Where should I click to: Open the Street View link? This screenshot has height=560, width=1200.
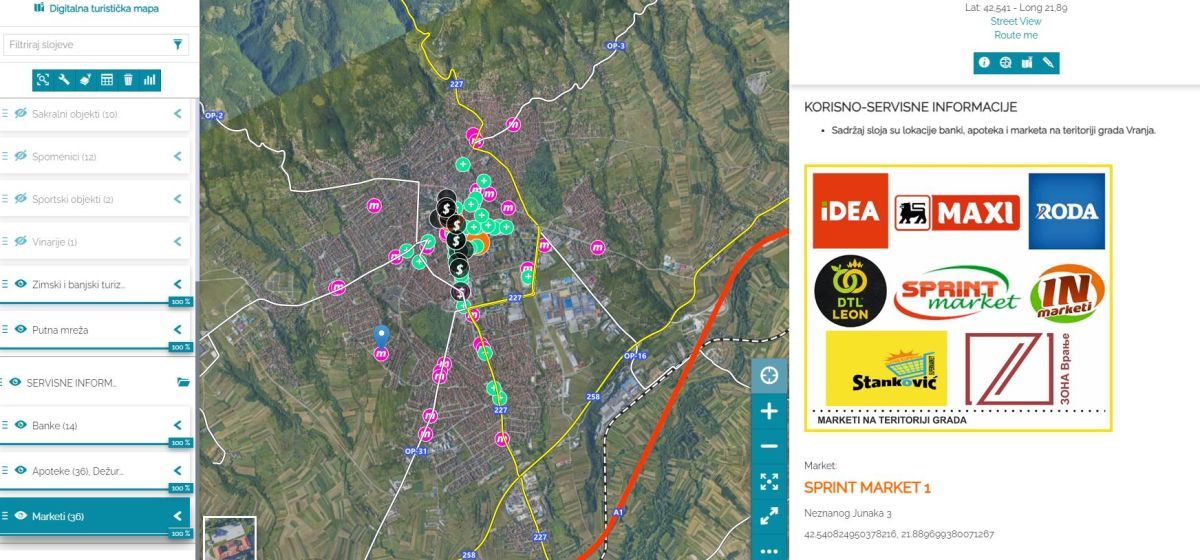click(x=1015, y=21)
